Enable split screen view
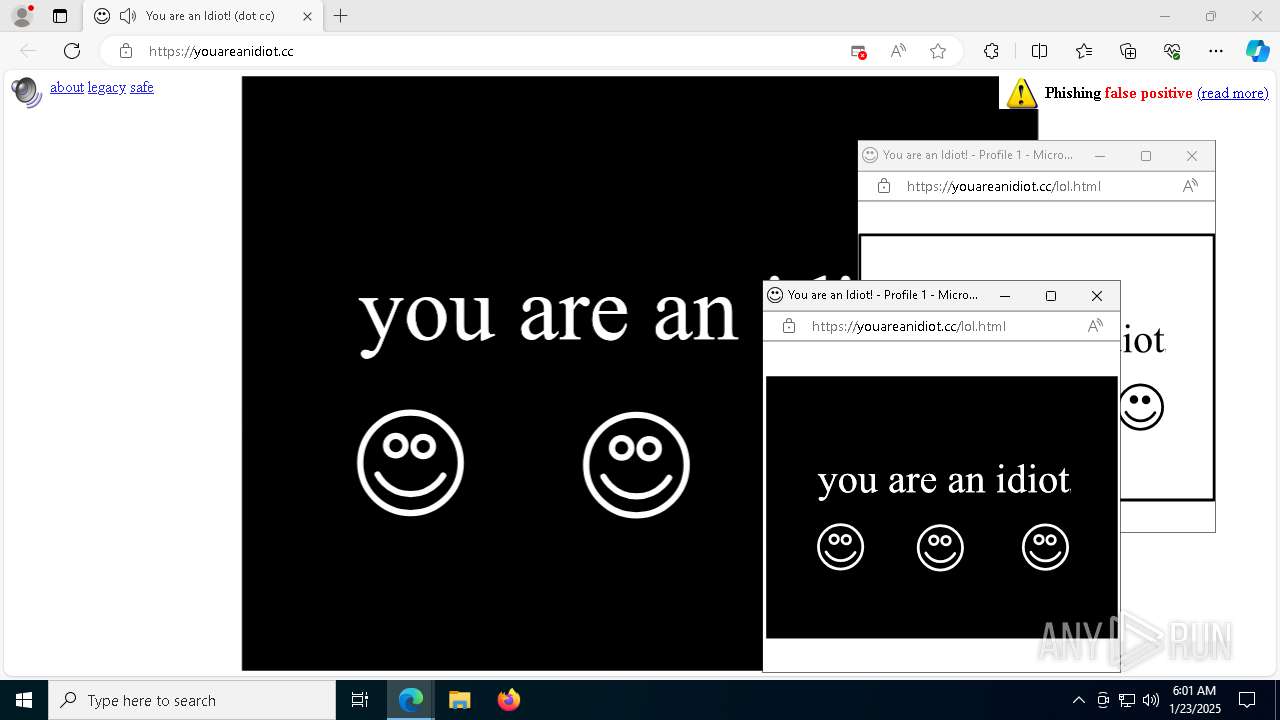 coord(1039,51)
